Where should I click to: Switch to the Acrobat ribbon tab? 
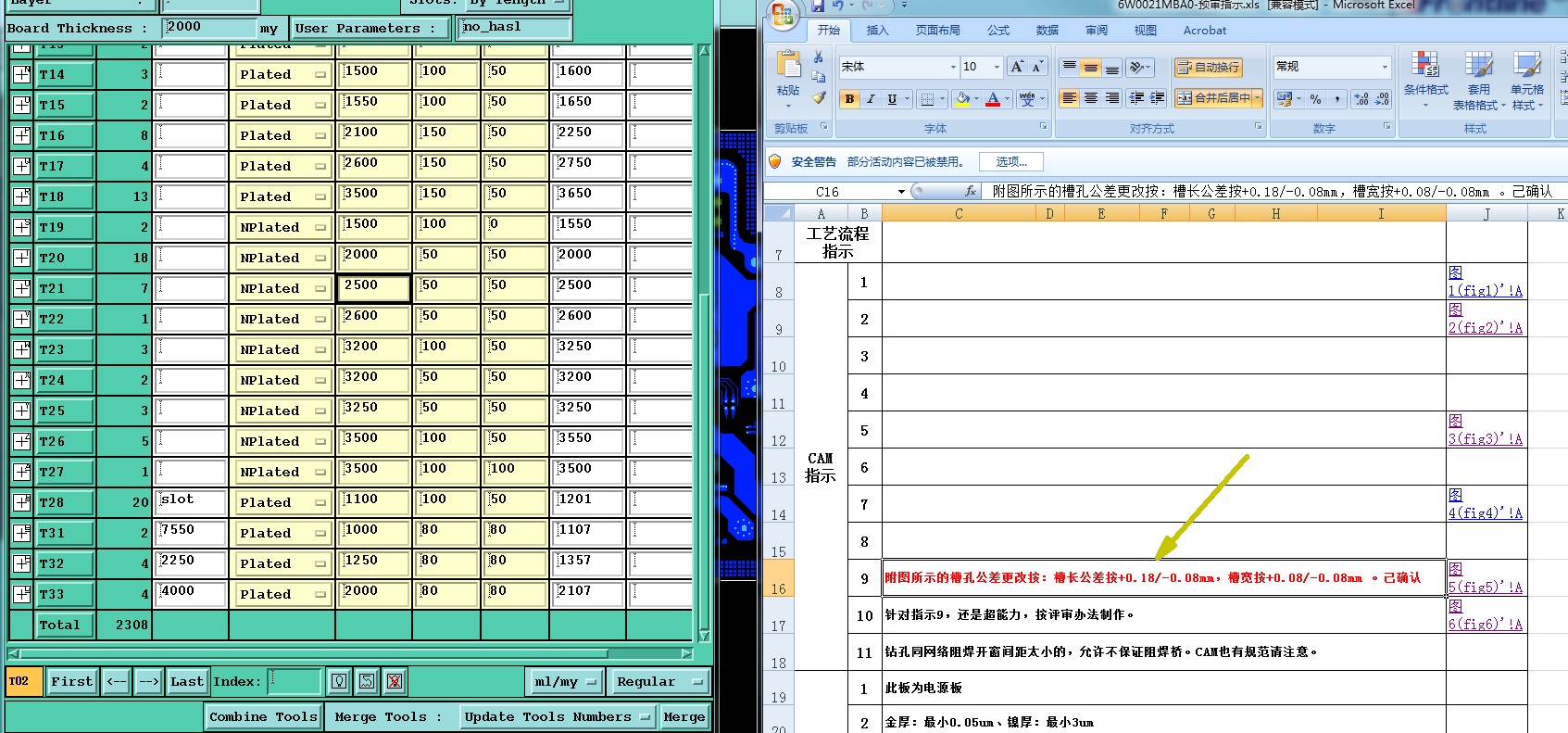pos(1205,31)
